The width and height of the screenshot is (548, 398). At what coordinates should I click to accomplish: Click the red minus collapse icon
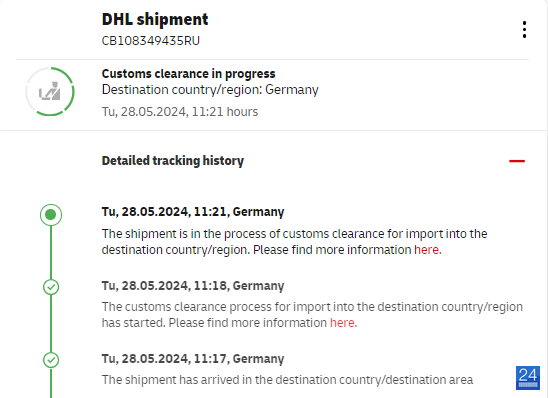pyautogui.click(x=517, y=161)
